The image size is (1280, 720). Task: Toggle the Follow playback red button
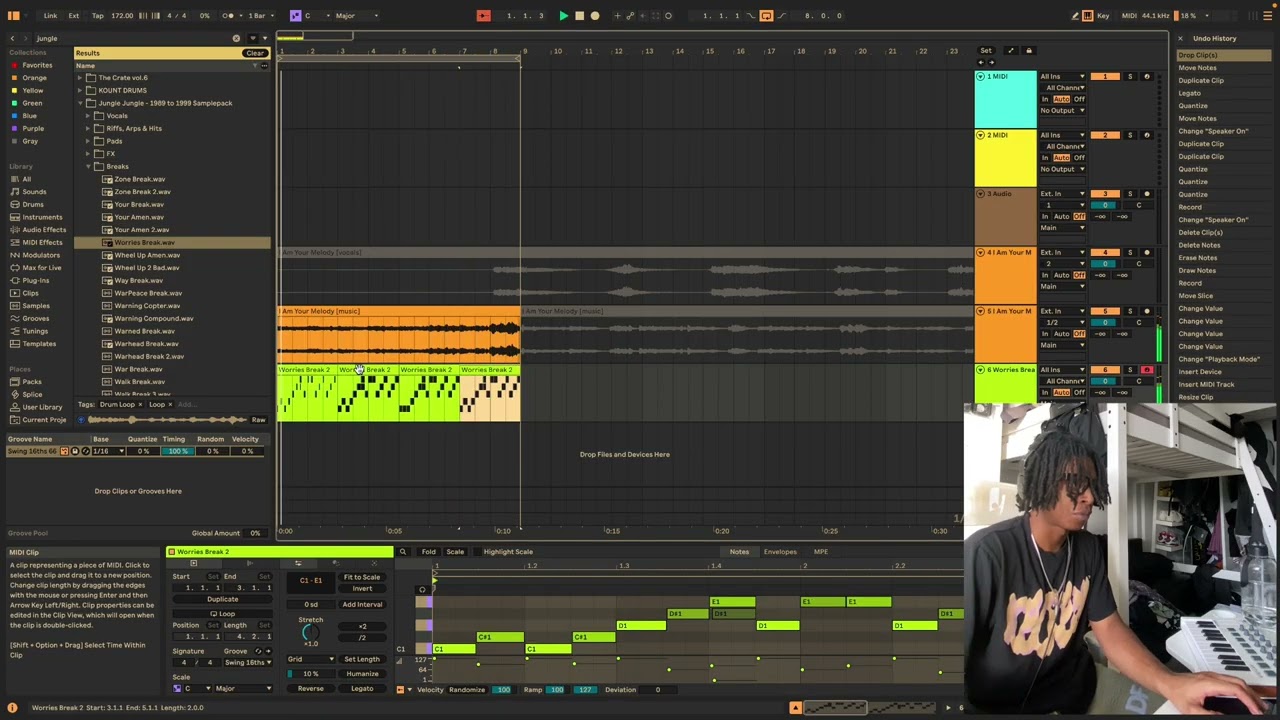pyautogui.click(x=483, y=16)
